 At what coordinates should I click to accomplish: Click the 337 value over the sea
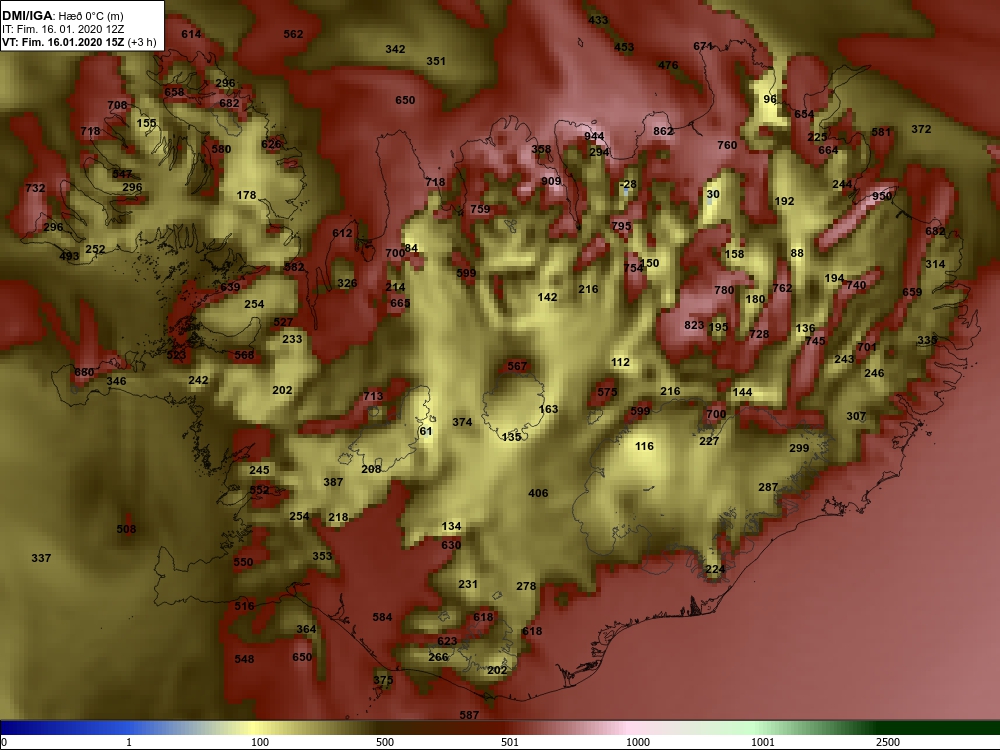41,559
